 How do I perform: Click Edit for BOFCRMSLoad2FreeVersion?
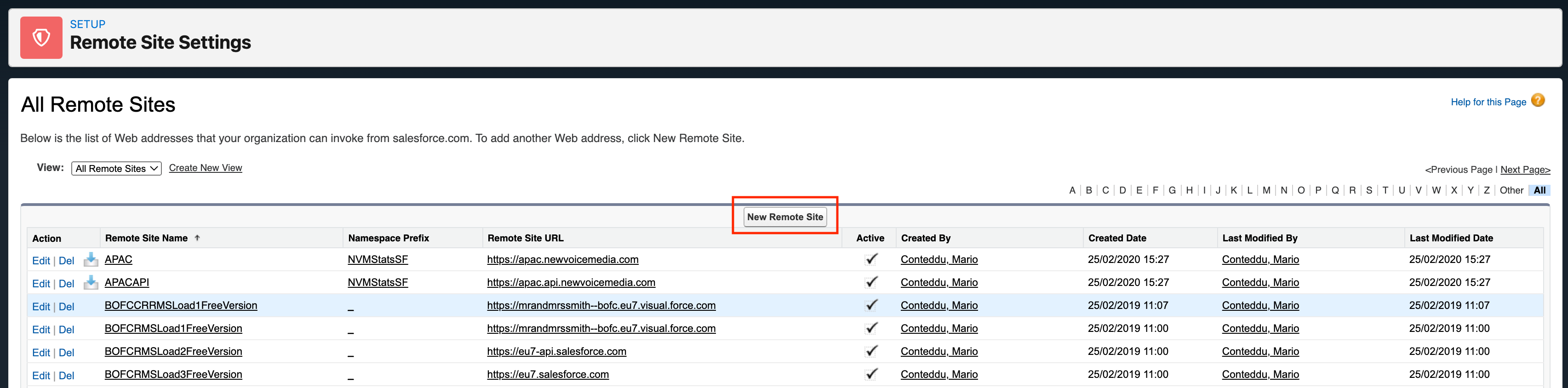coord(41,353)
